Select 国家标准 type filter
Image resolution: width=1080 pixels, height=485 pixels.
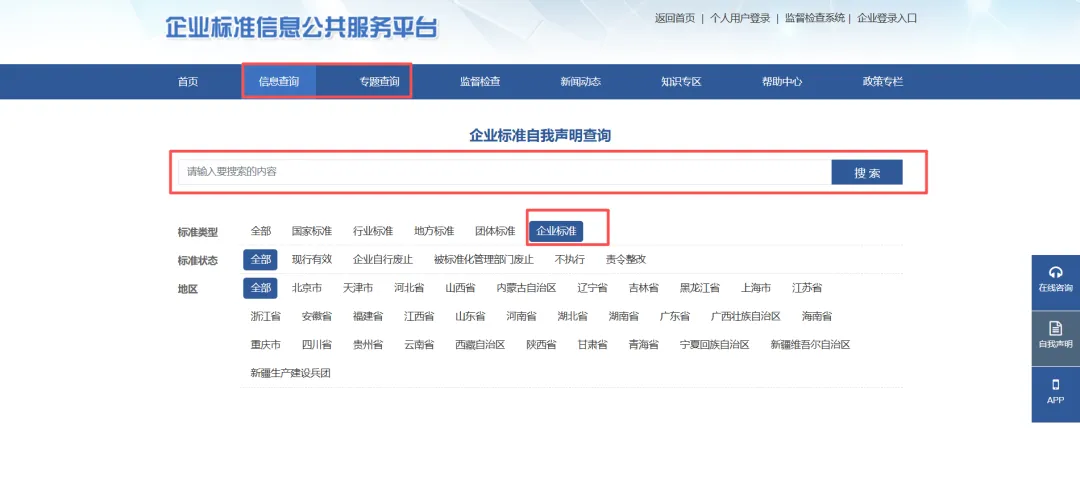point(311,231)
